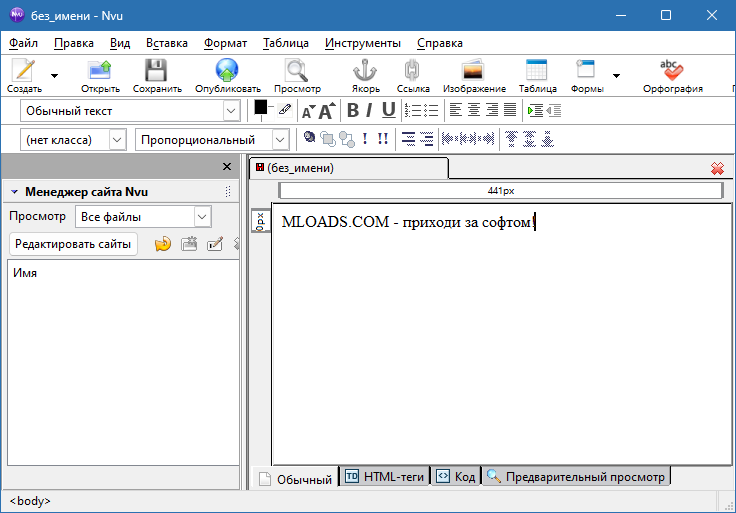Click the Формы form icon
The height and width of the screenshot is (513, 736).
tap(586, 70)
